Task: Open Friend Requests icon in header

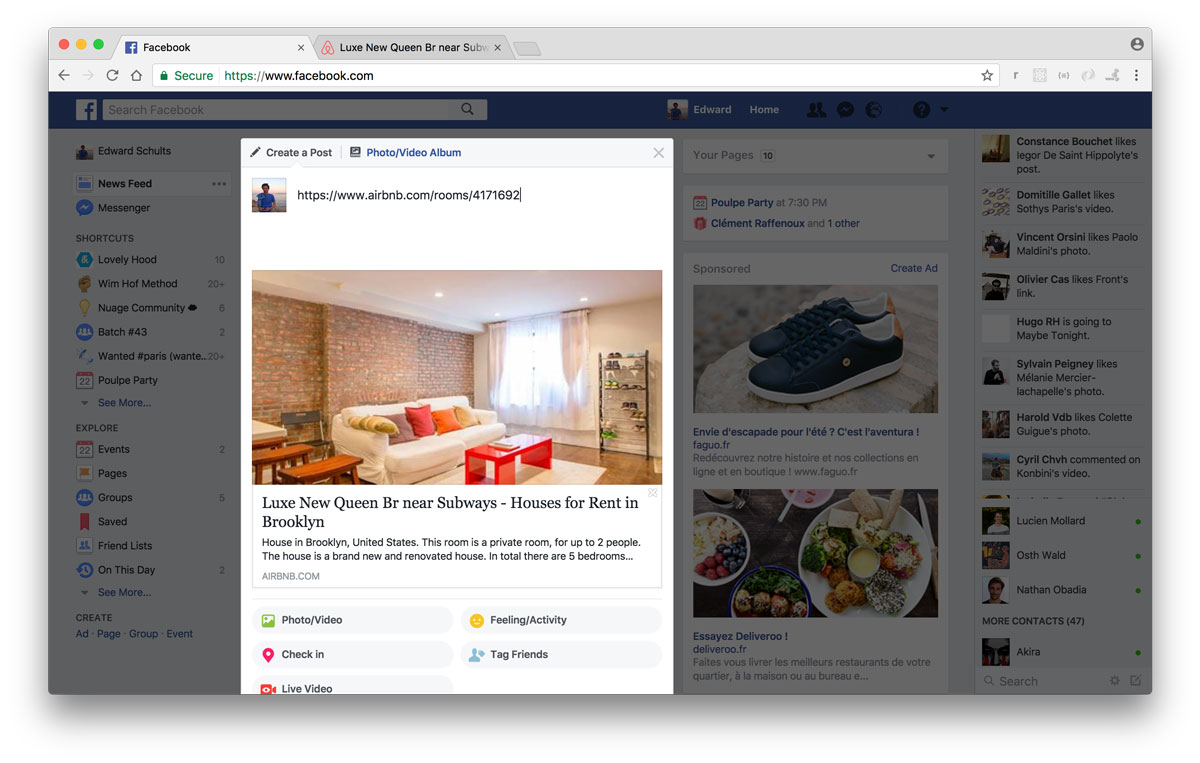Action: (x=817, y=110)
